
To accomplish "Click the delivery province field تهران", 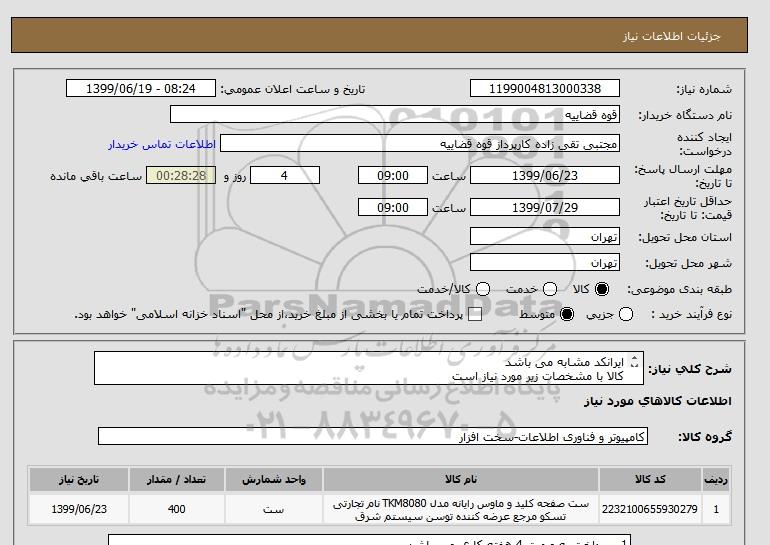I will [x=545, y=237].
